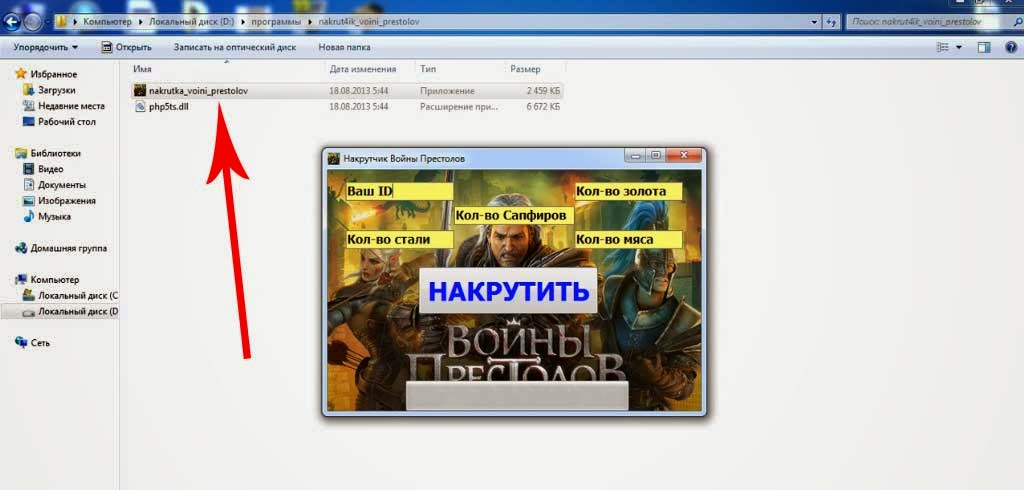Image resolution: width=1024 pixels, height=490 pixels.
Task: Open the Музыка library
Action: 54,216
